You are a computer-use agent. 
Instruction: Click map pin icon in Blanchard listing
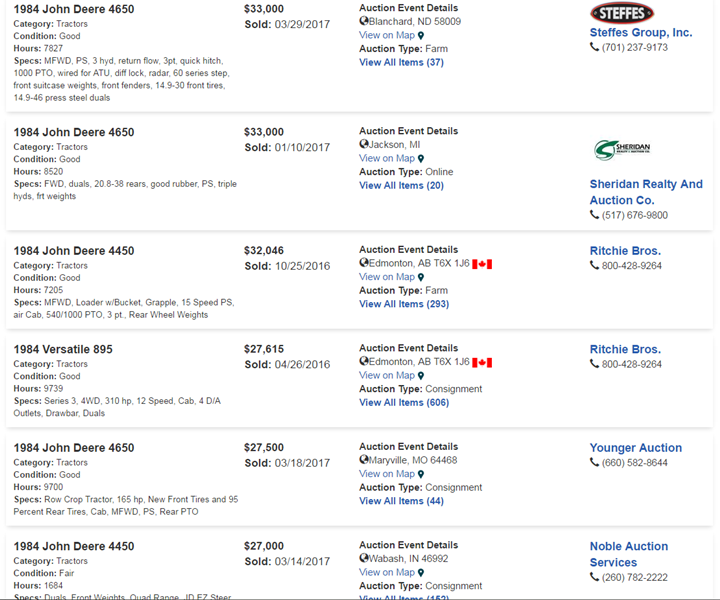pyautogui.click(x=421, y=36)
